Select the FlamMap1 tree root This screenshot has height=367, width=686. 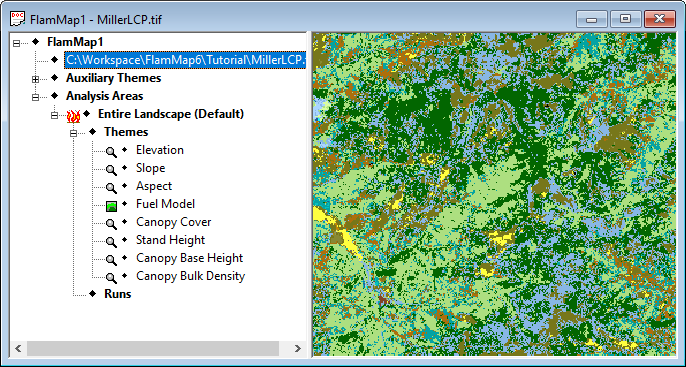coord(75,42)
